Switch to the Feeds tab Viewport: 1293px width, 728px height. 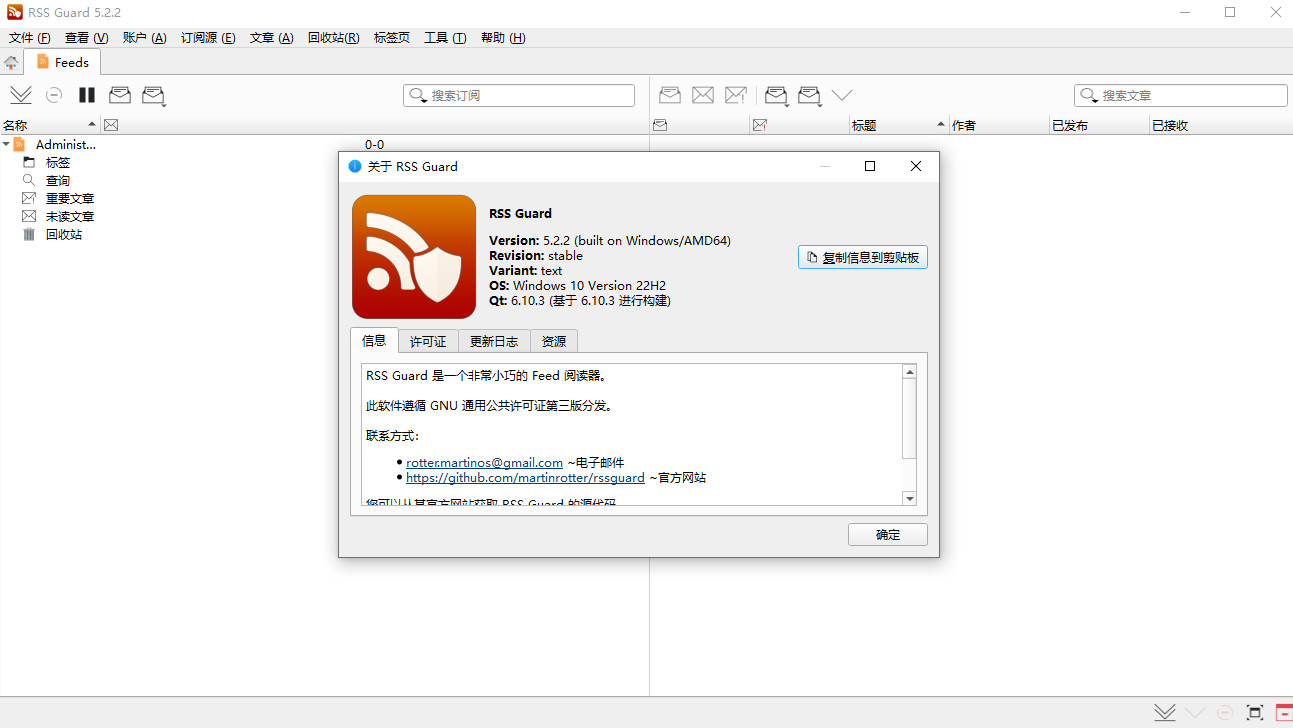coord(63,62)
